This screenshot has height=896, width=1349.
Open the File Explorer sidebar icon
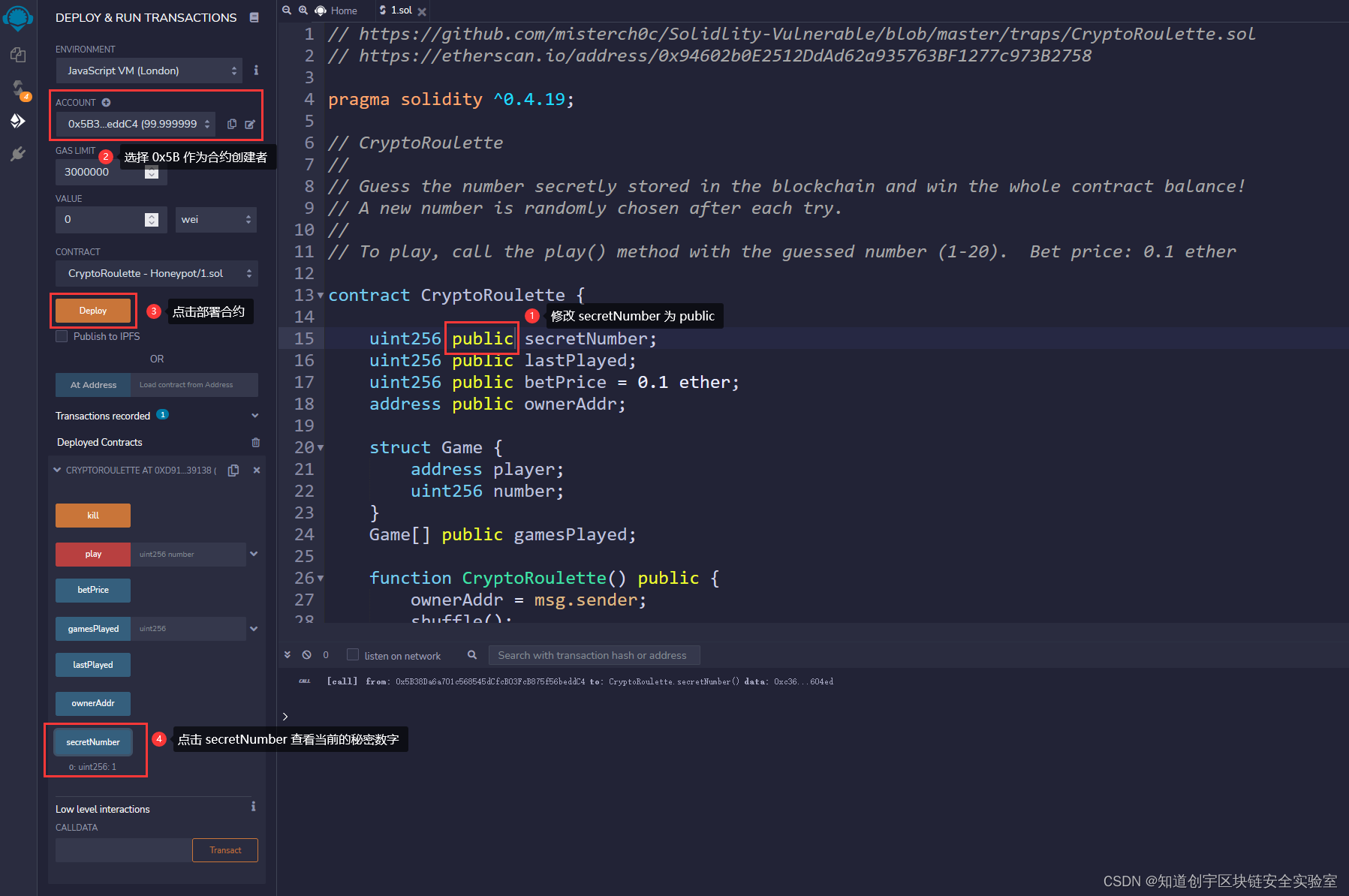(18, 55)
